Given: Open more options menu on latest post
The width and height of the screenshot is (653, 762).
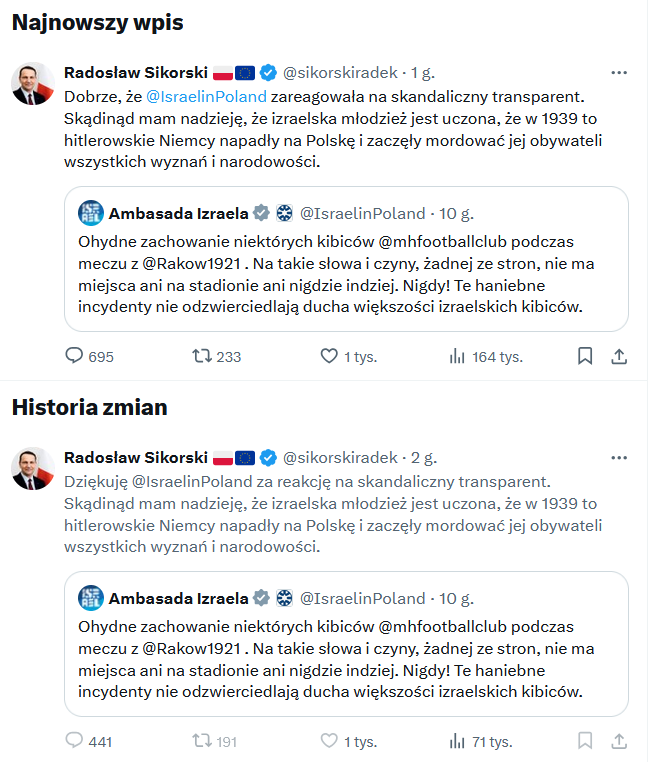Looking at the screenshot, I should point(619,72).
